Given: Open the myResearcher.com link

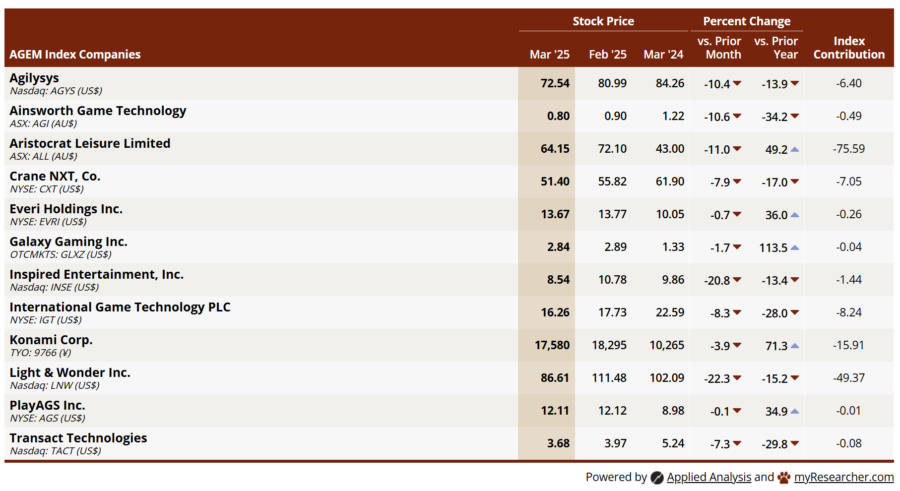Looking at the screenshot, I should [x=844, y=477].
